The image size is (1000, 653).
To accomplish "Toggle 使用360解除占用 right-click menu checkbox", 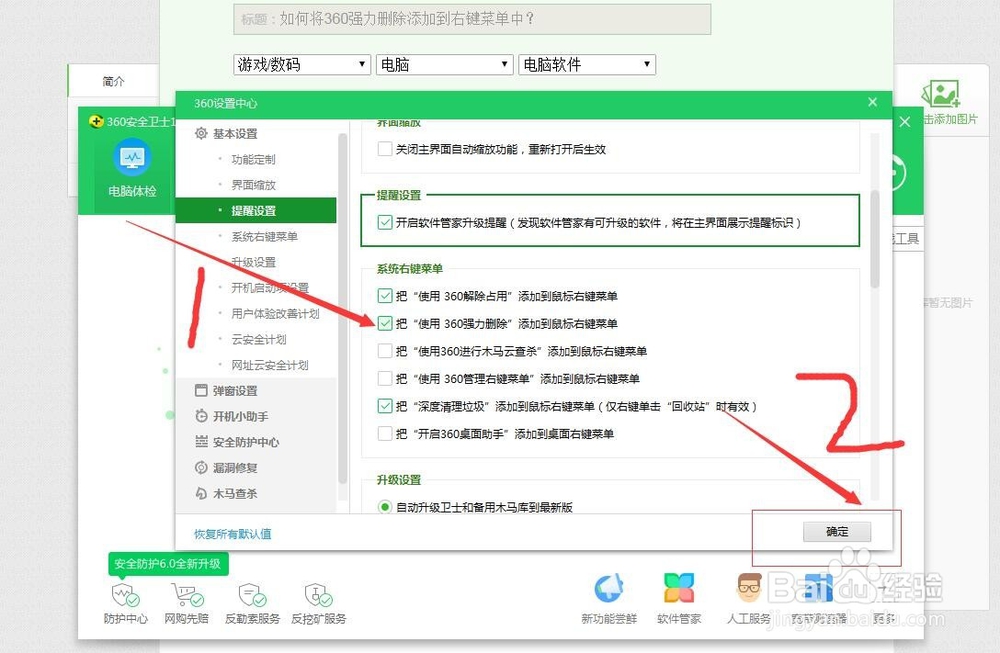I will click(x=385, y=296).
